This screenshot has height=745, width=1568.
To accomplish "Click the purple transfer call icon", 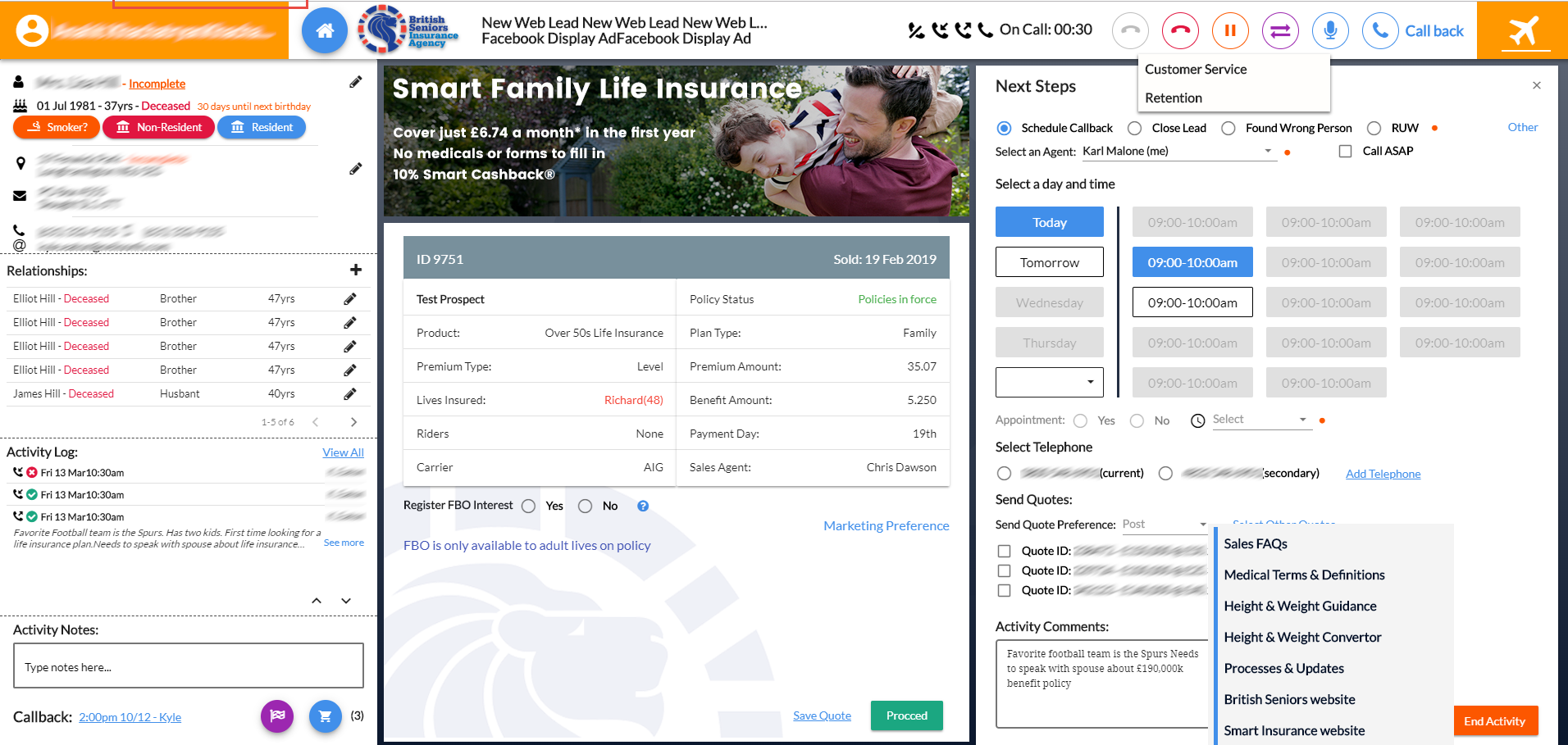I will point(1279,31).
